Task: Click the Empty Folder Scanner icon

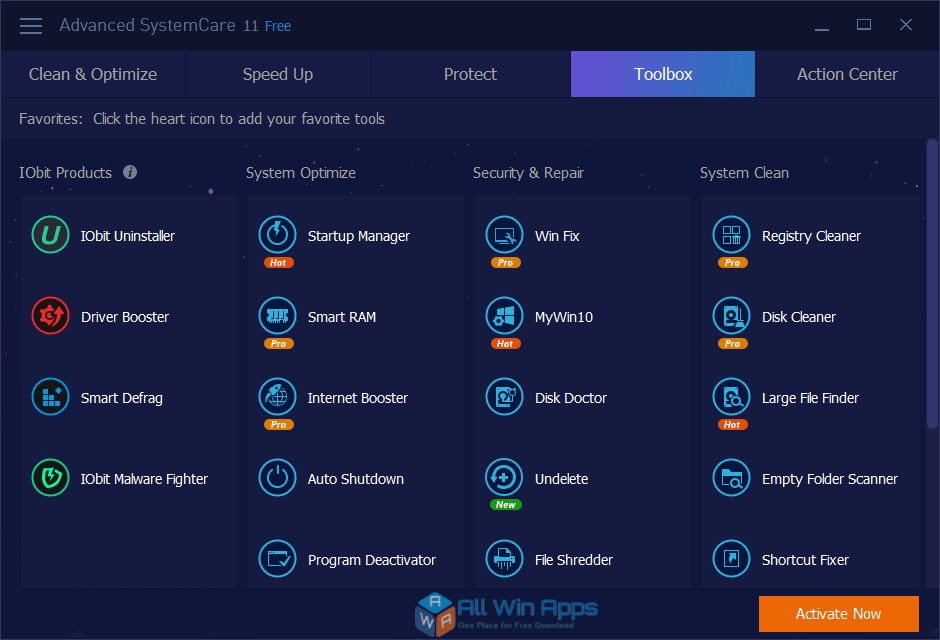Action: [x=731, y=478]
